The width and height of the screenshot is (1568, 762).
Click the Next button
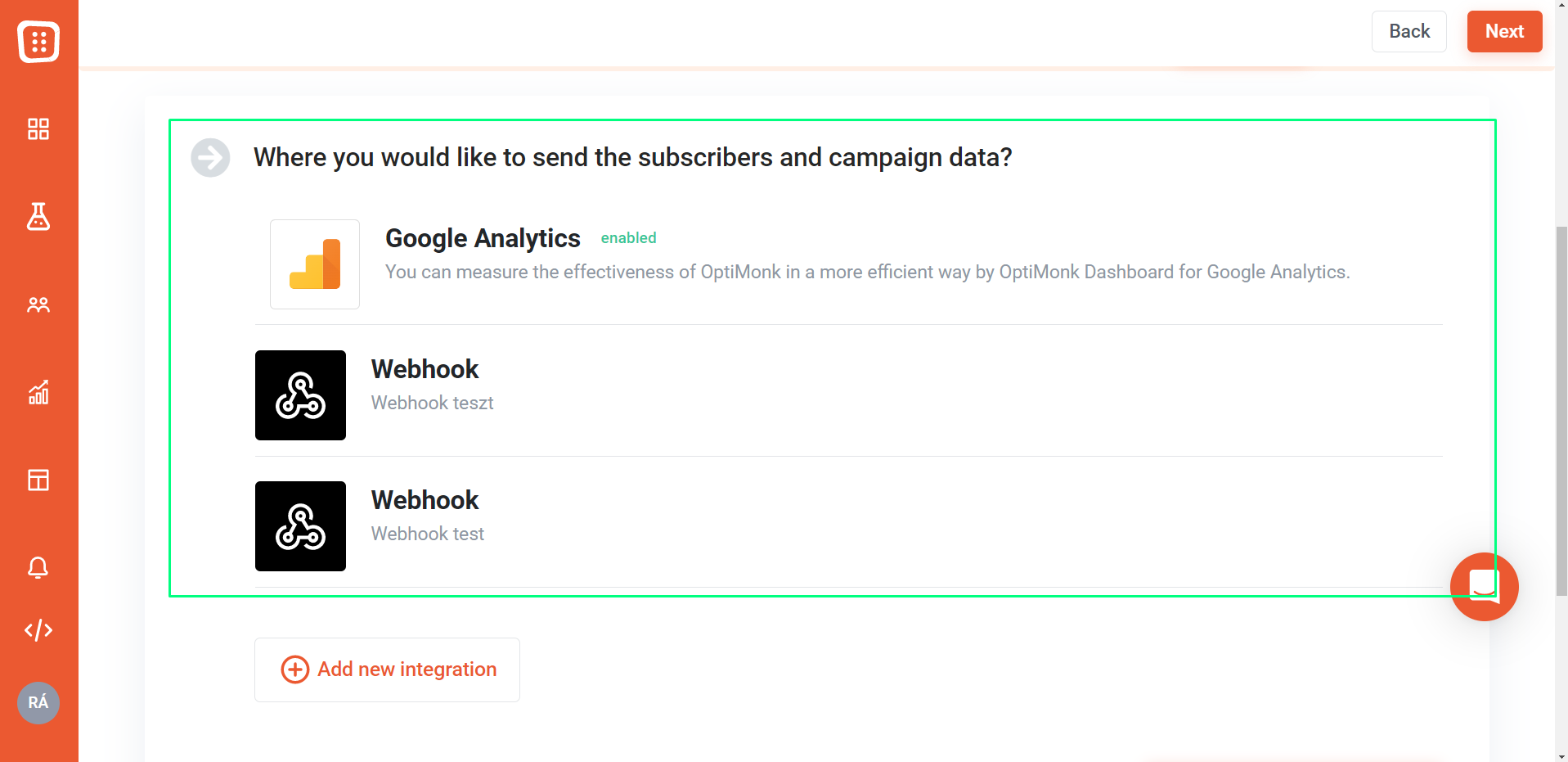click(x=1504, y=31)
